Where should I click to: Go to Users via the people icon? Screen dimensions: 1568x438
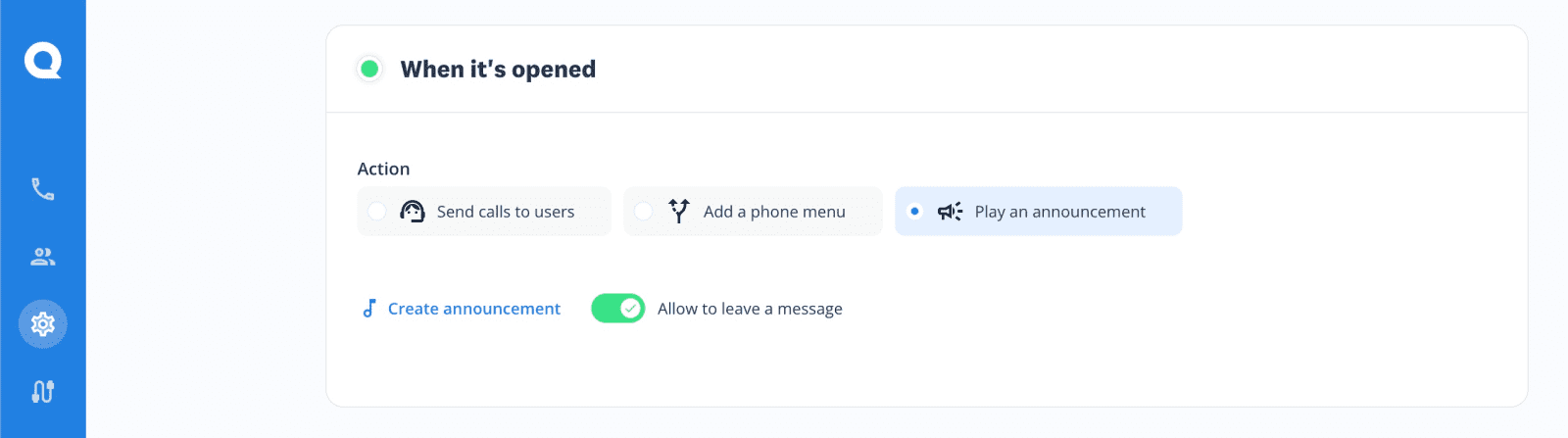(43, 257)
